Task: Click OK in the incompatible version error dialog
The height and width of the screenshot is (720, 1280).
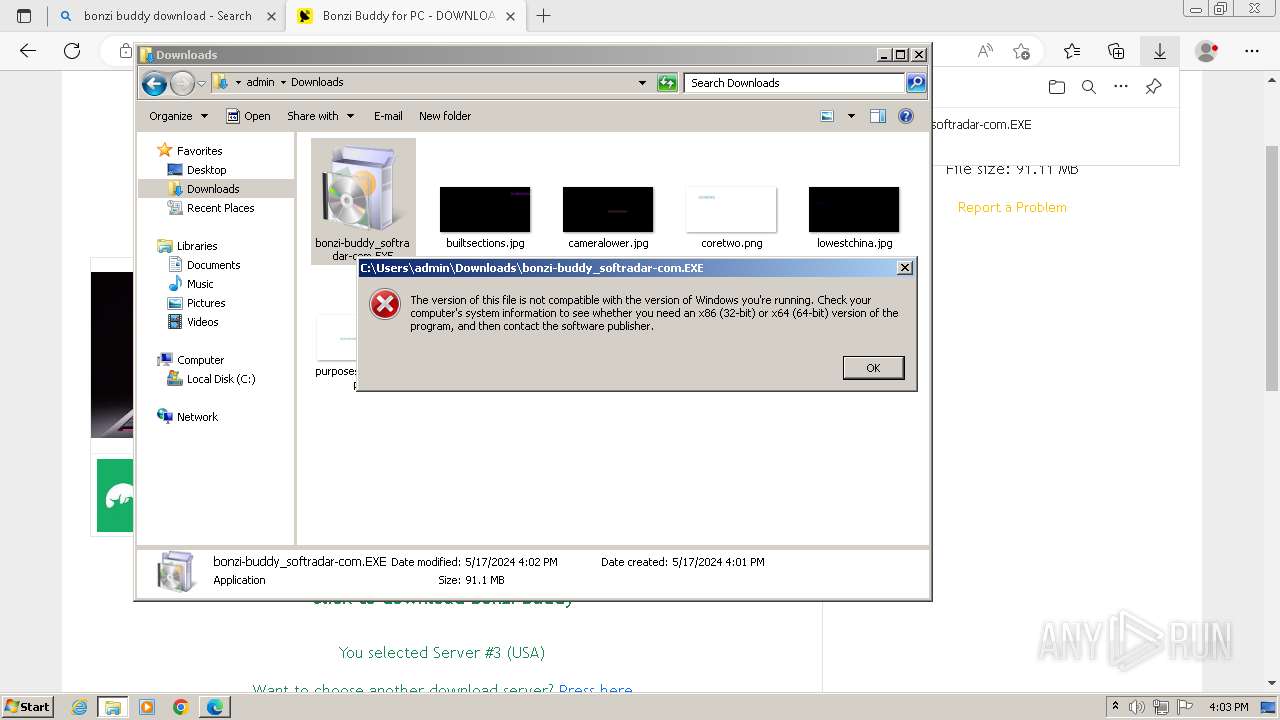Action: [873, 368]
